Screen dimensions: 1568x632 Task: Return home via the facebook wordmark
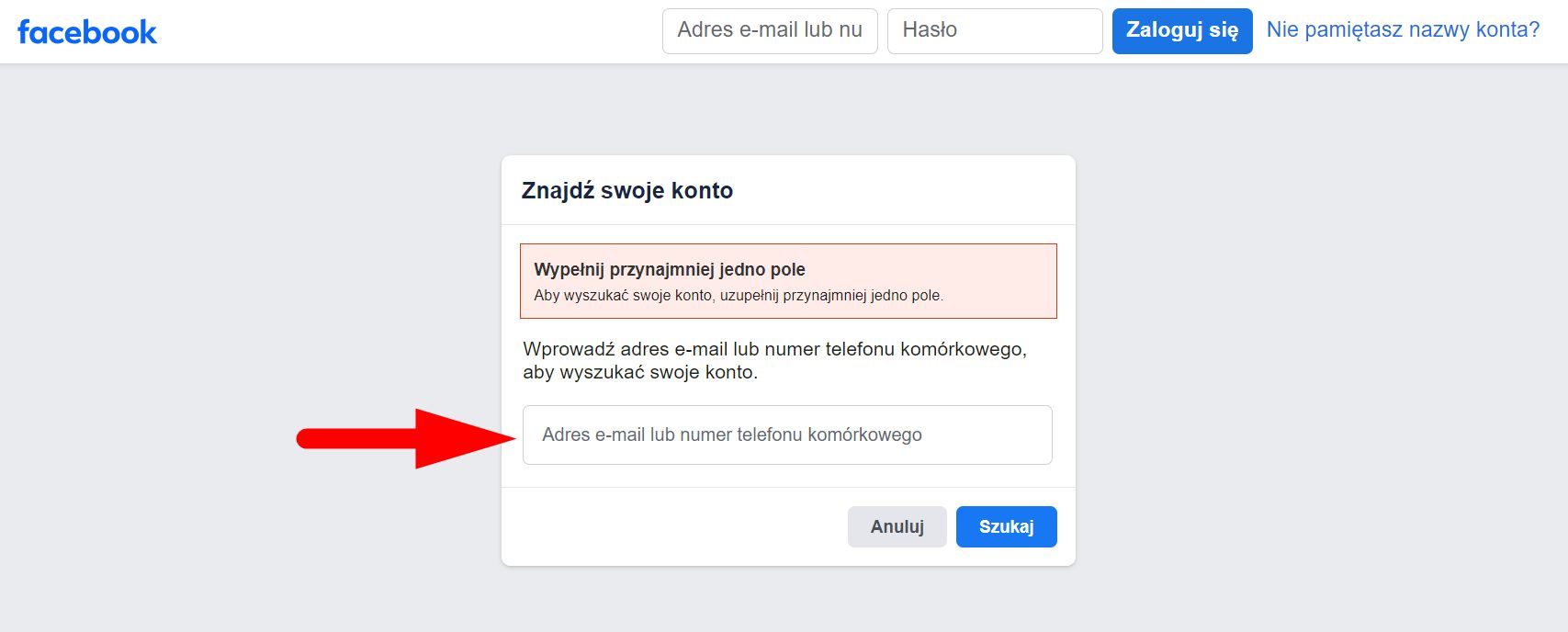[x=86, y=30]
